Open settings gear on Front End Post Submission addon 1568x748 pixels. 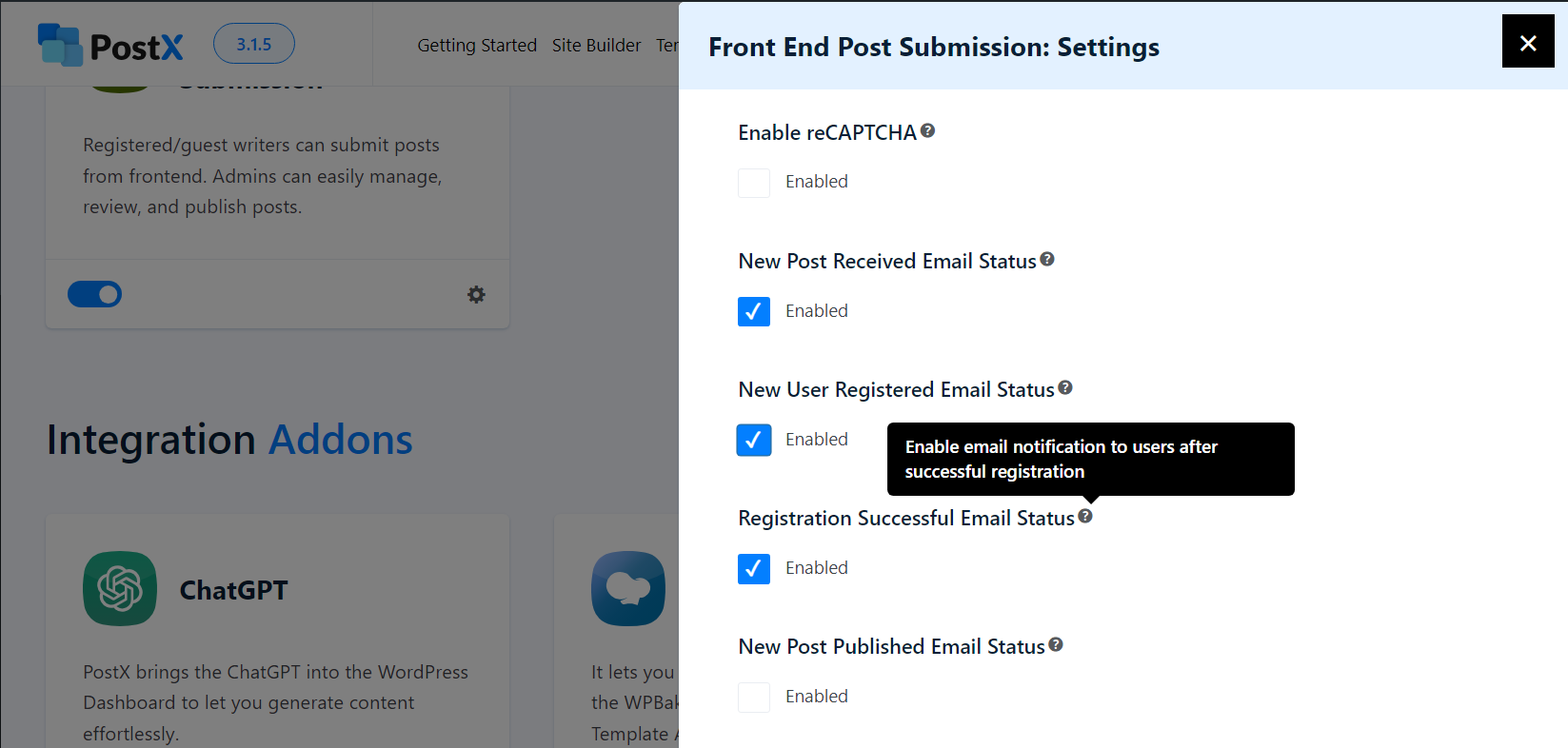476,294
